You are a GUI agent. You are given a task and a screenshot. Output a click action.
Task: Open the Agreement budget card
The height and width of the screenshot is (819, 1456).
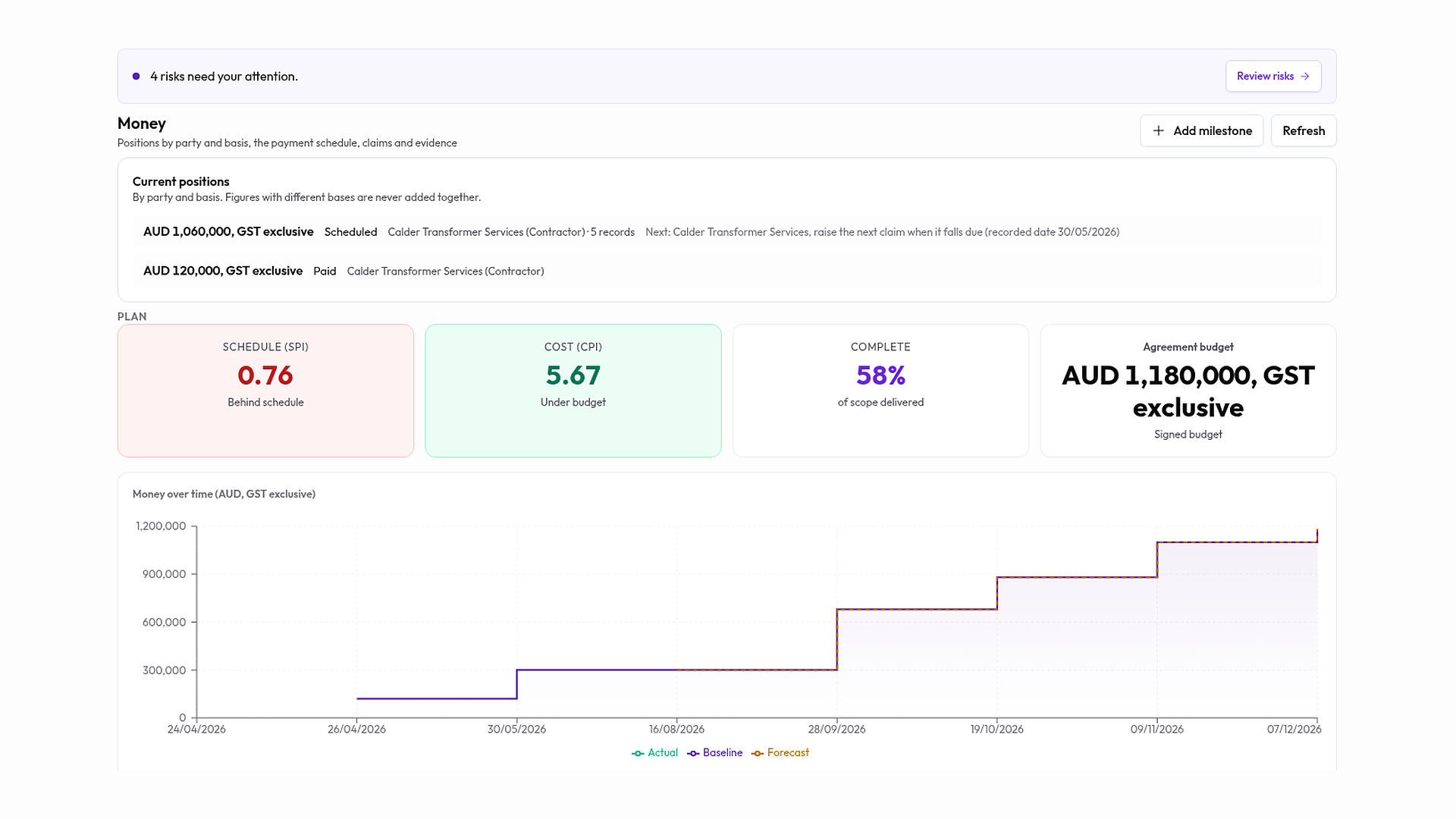point(1188,391)
